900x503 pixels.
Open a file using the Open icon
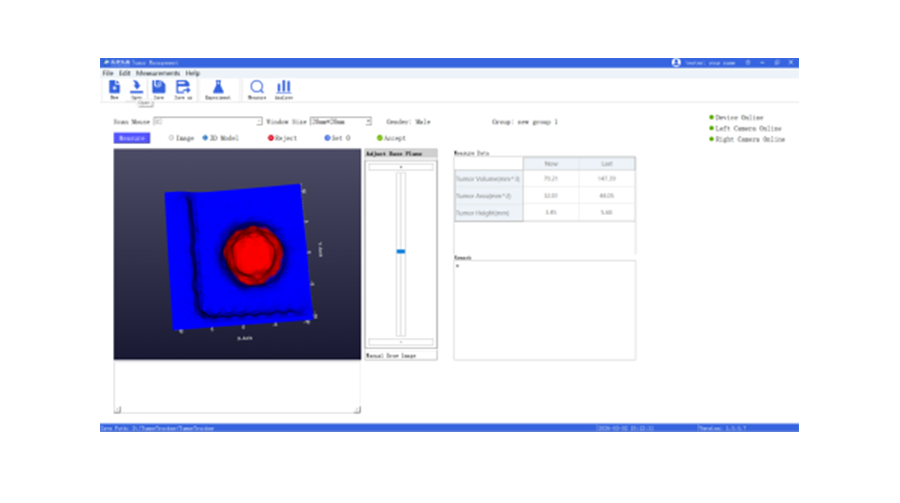[136, 88]
